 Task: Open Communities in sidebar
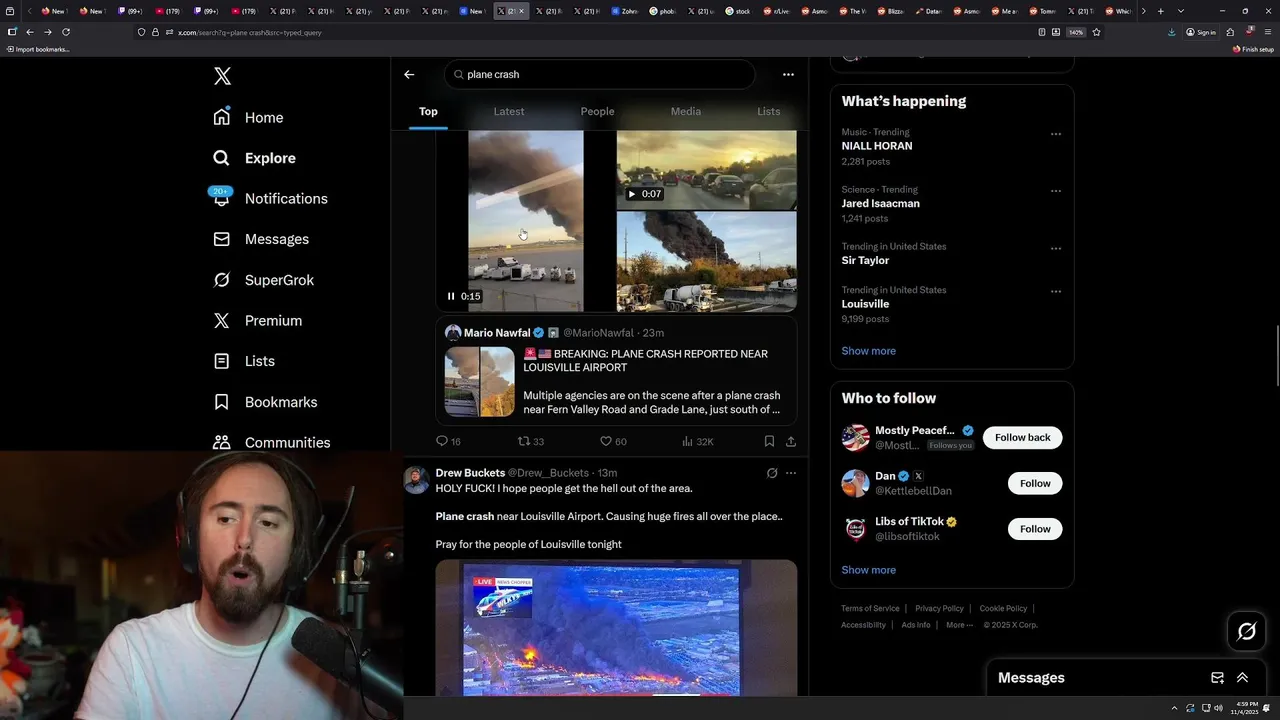[272, 442]
